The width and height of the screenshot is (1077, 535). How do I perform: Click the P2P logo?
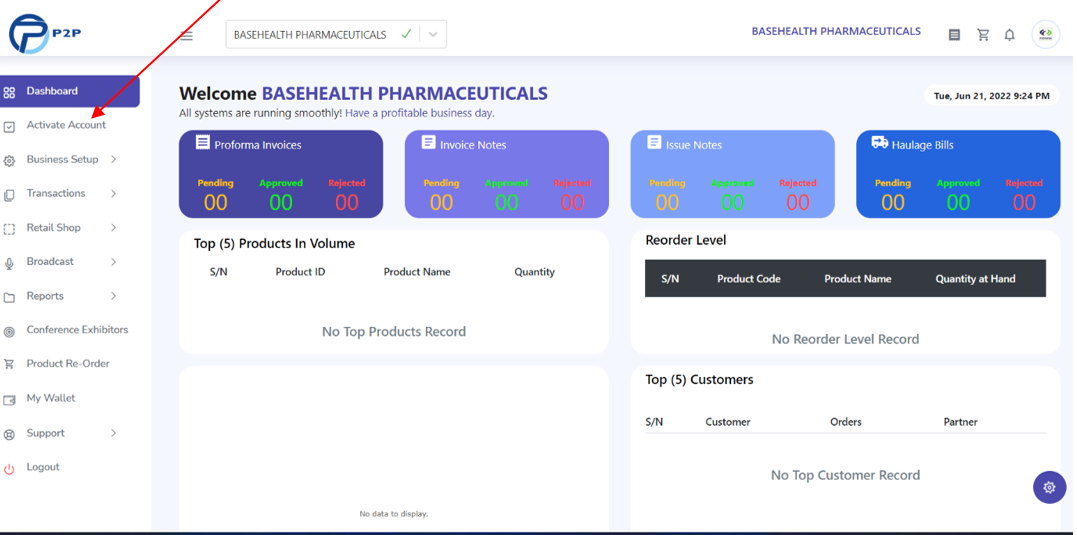pos(45,34)
